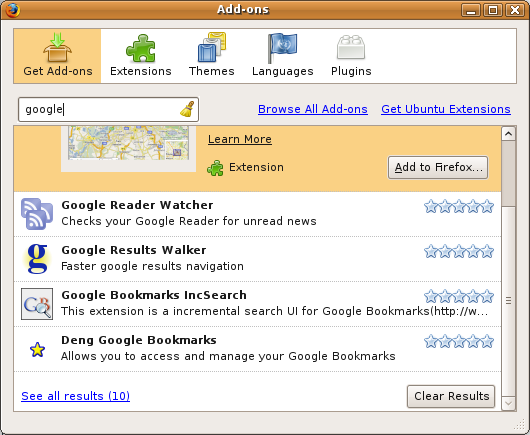530x435 pixels.
Task: Switch to the Extensions tab
Action: point(141,56)
